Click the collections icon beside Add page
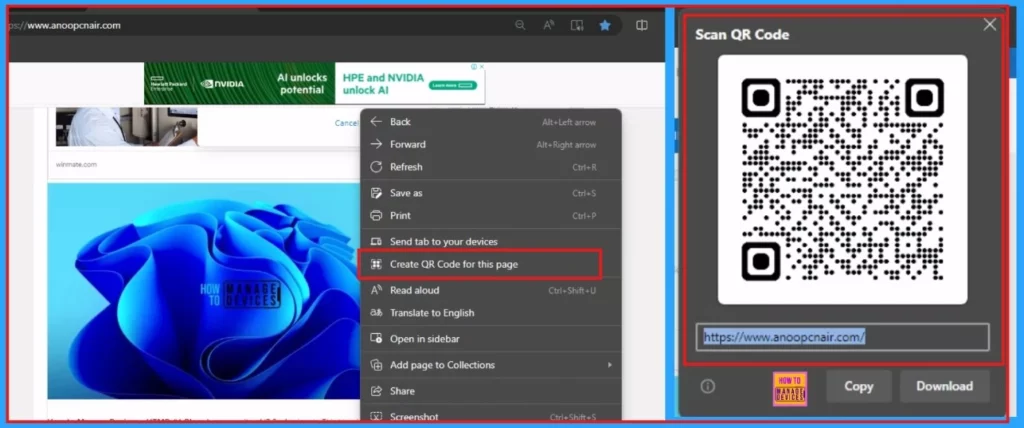 pos(376,365)
